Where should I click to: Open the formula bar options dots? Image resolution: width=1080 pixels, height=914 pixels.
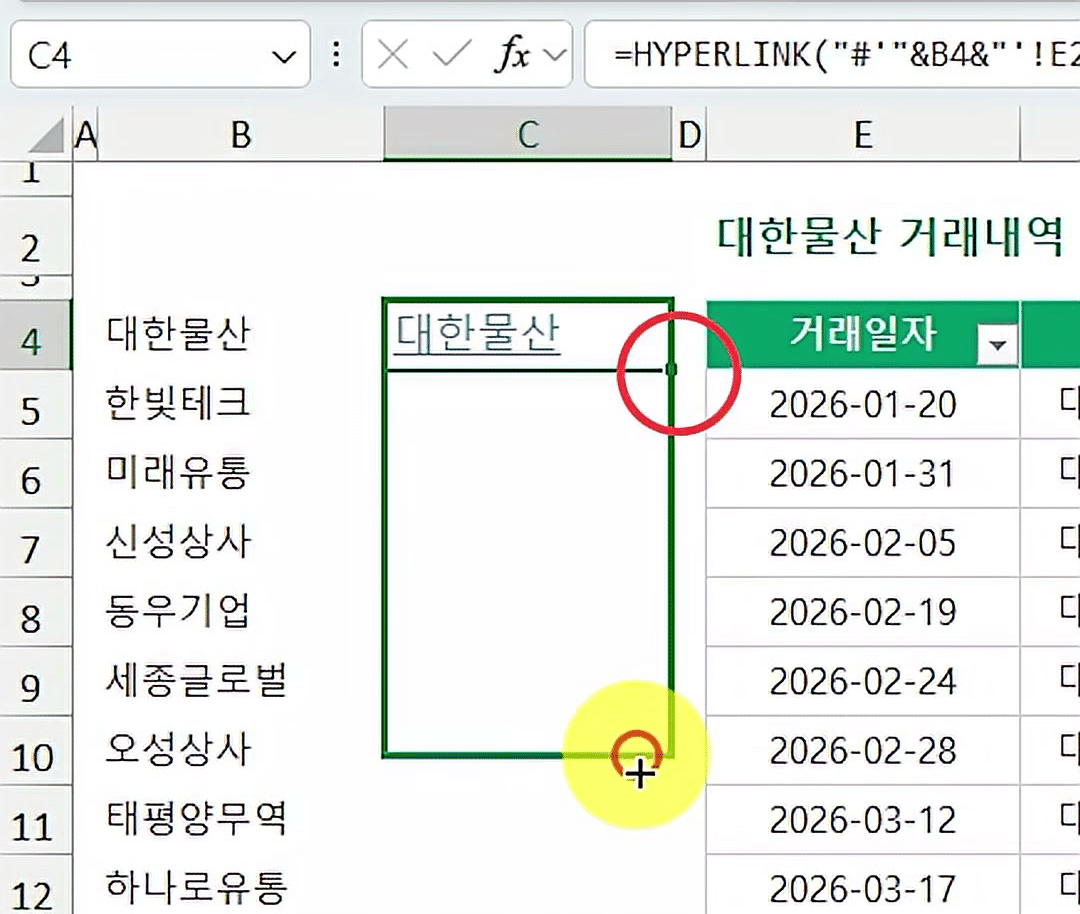336,54
